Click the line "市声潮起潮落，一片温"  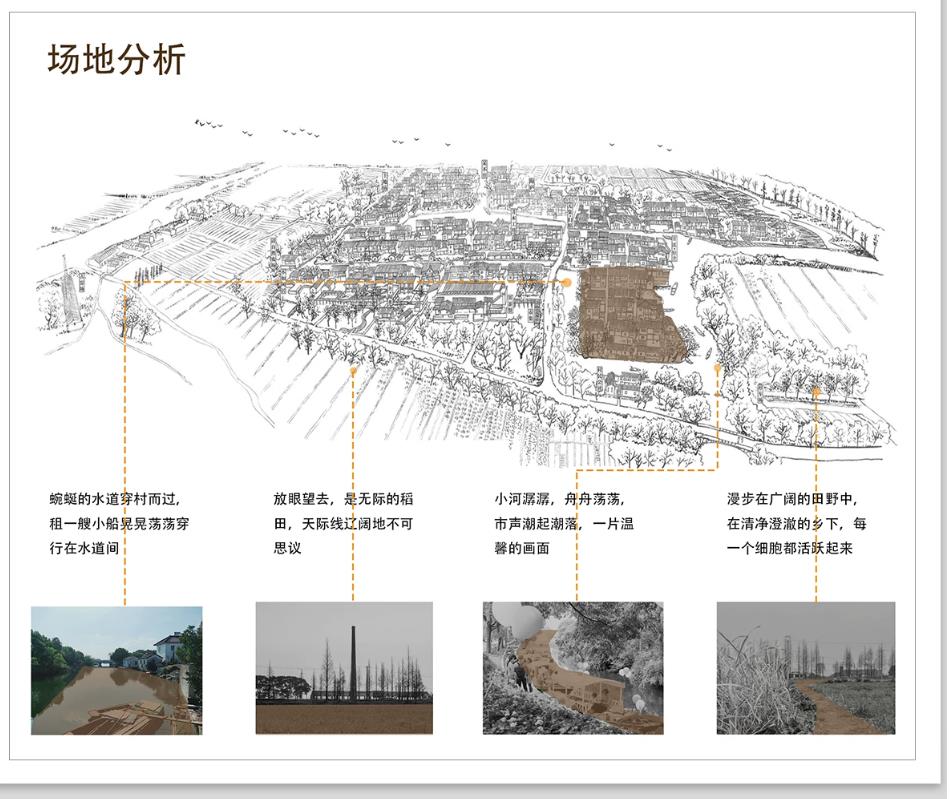tap(564, 524)
